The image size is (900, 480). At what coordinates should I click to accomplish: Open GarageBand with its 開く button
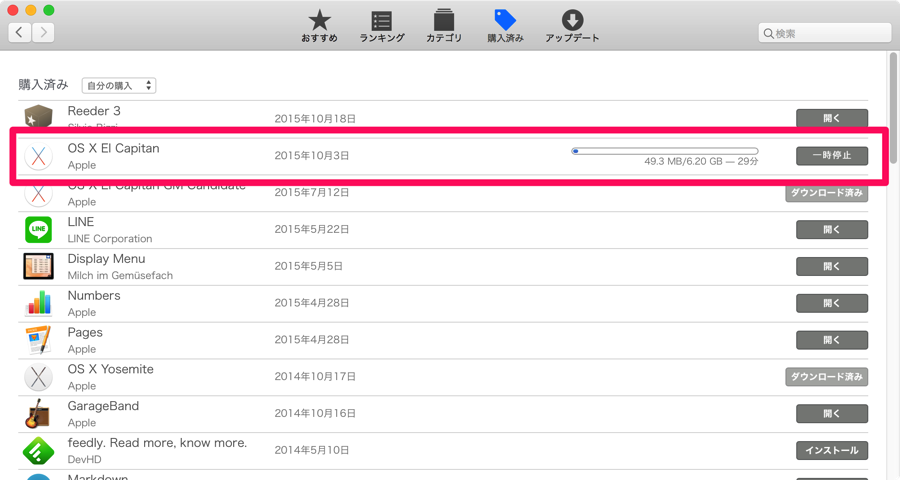pos(832,413)
